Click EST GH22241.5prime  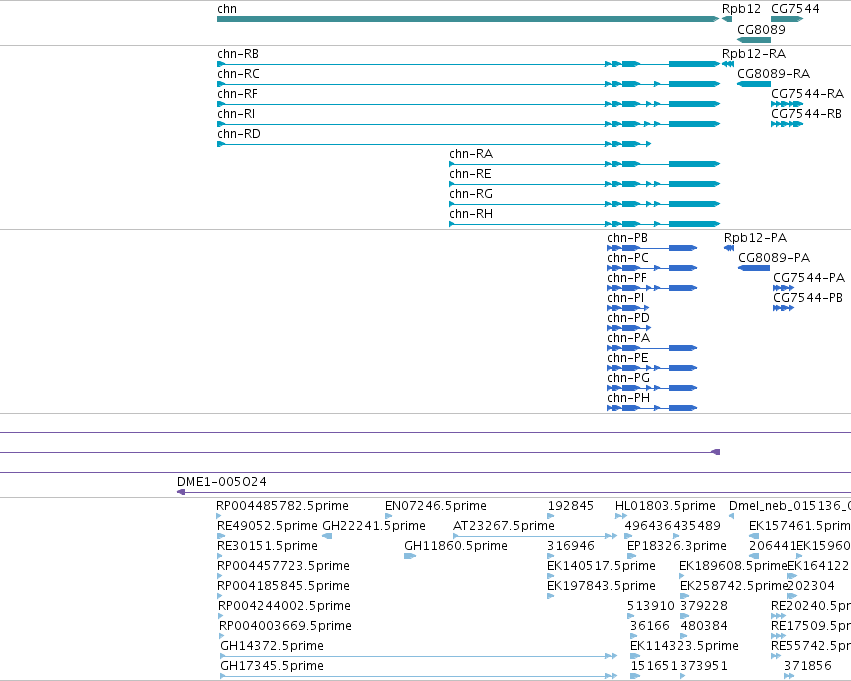point(374,526)
